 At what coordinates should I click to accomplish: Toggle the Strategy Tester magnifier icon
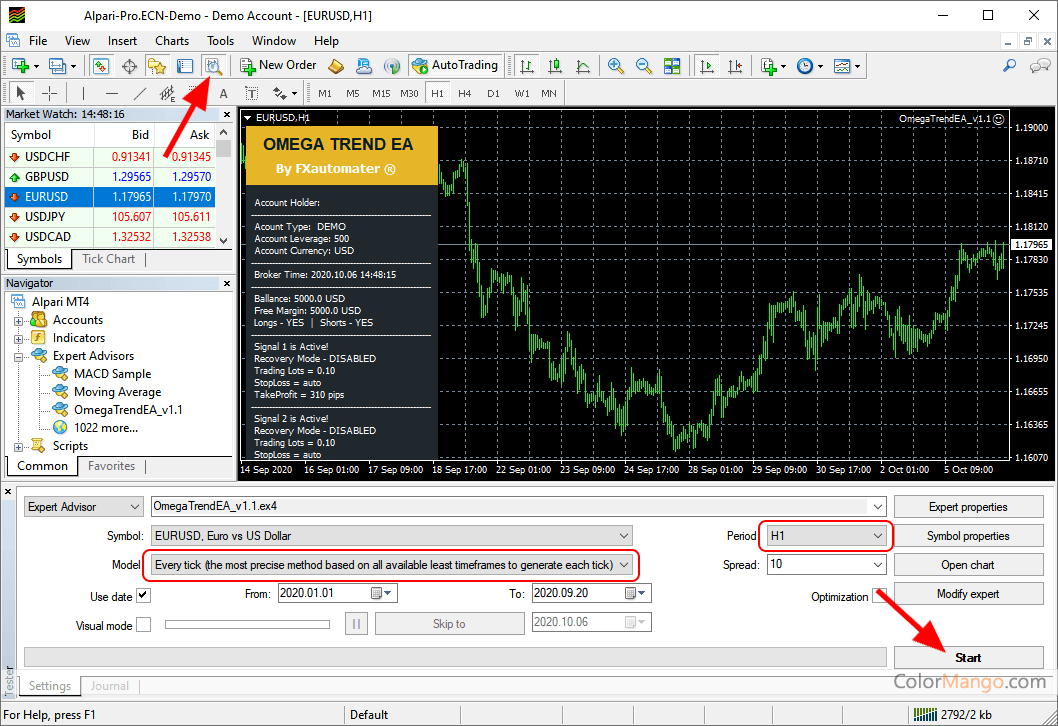pos(213,65)
